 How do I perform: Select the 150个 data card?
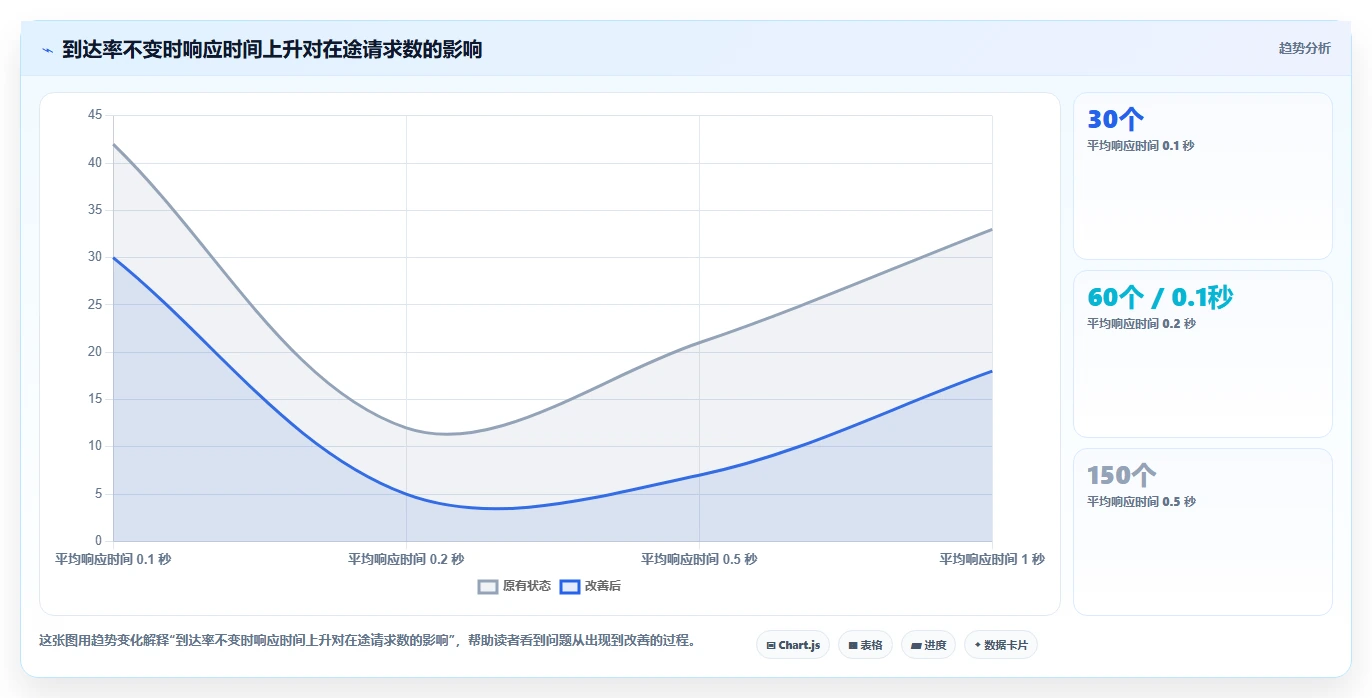click(1202, 532)
